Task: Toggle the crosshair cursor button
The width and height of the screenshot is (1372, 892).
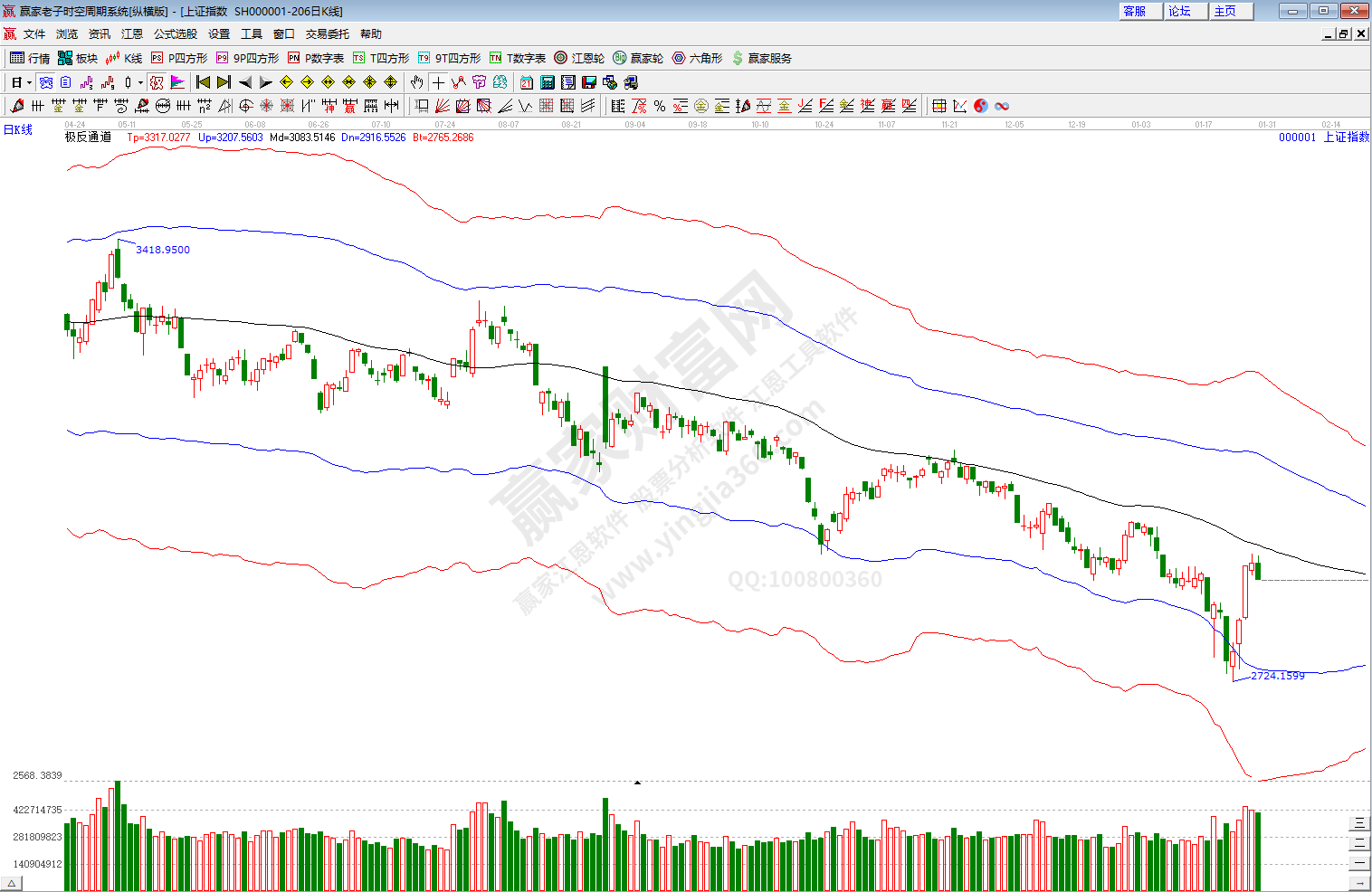Action: click(438, 82)
